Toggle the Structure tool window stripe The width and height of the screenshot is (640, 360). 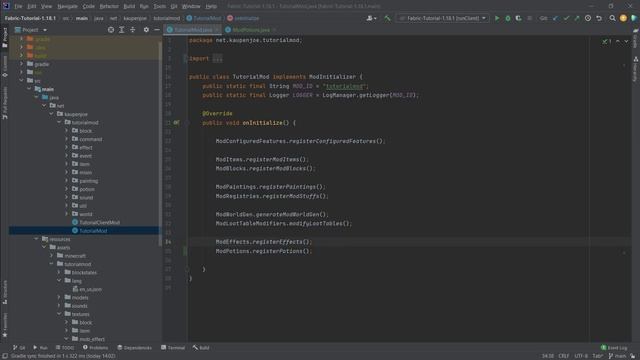[x=5, y=292]
